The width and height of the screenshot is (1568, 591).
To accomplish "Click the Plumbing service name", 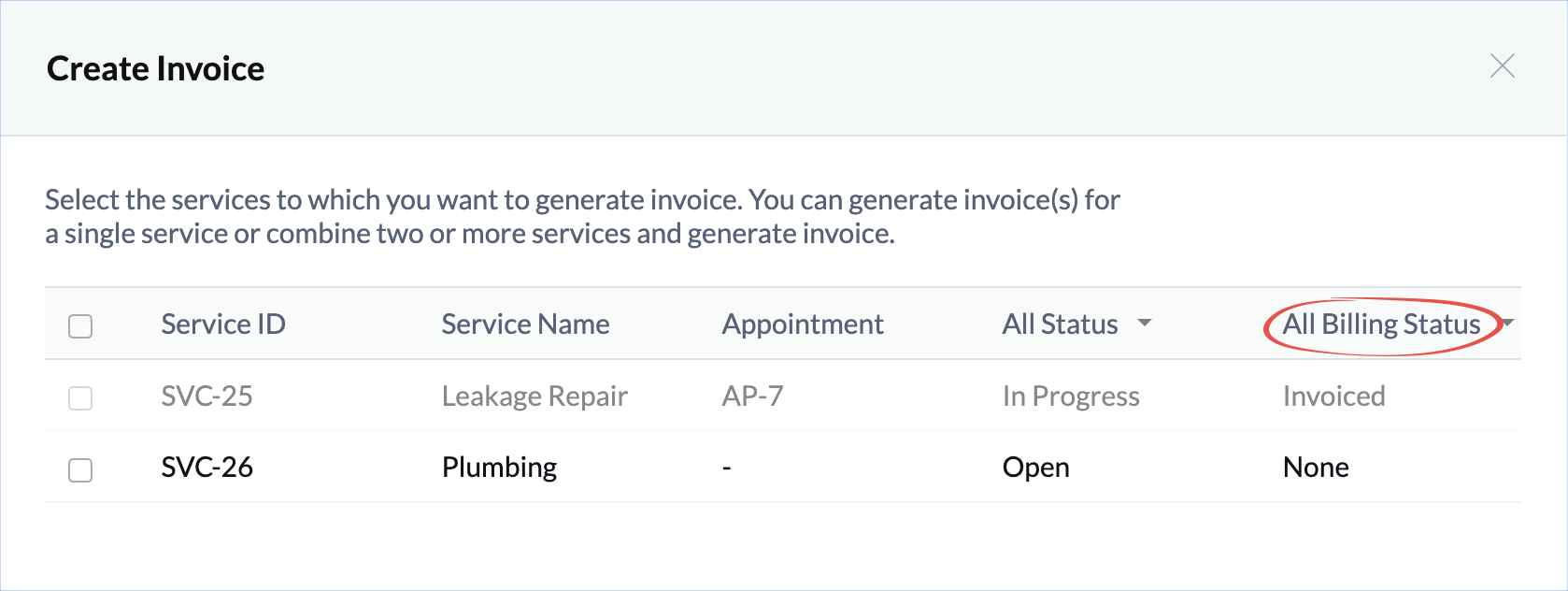I will tap(499, 468).
